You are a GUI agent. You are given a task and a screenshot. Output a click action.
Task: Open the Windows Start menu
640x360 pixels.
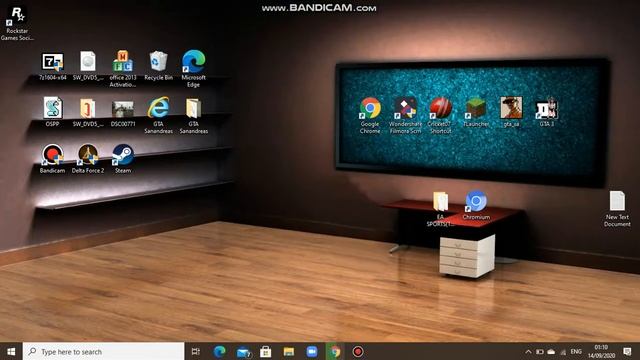11,351
